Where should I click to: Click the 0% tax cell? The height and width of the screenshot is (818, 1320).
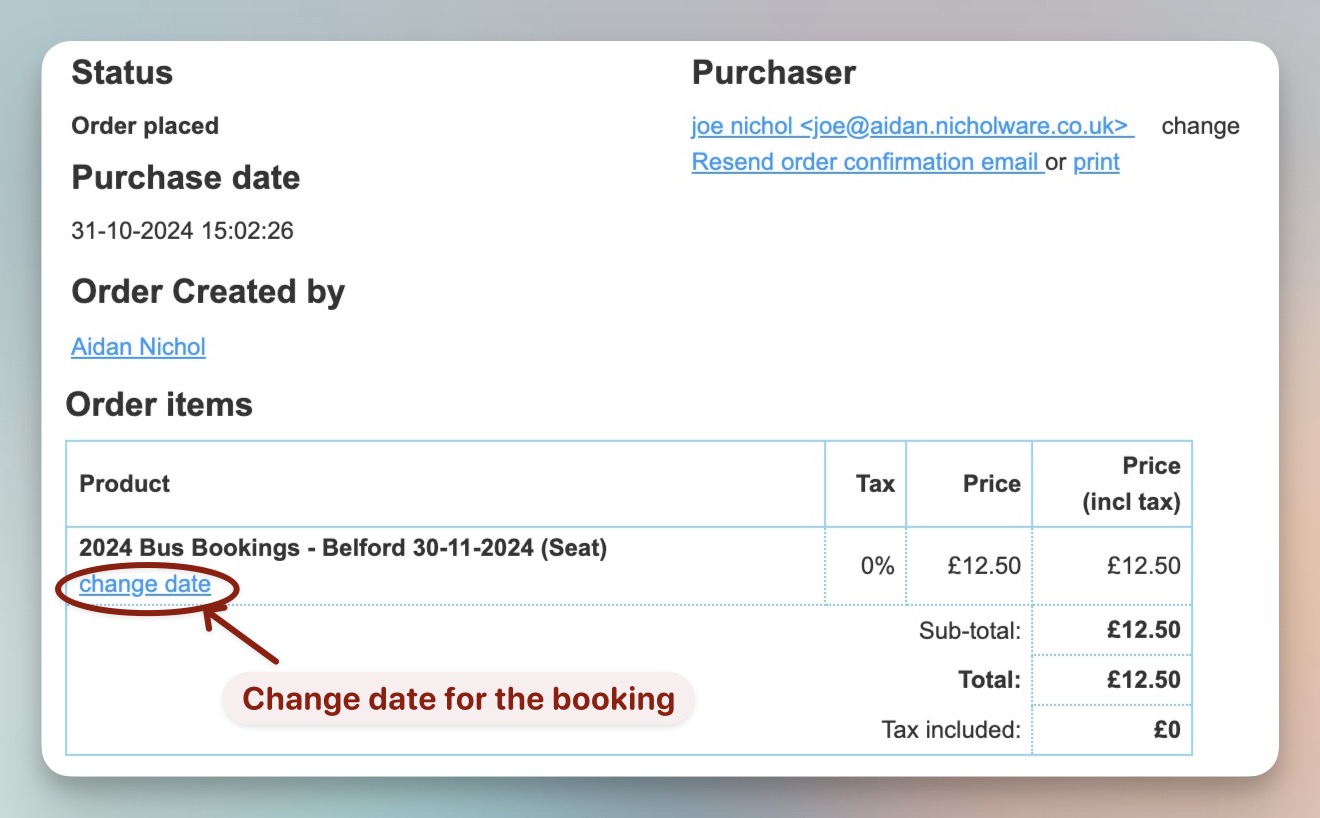tap(877, 565)
